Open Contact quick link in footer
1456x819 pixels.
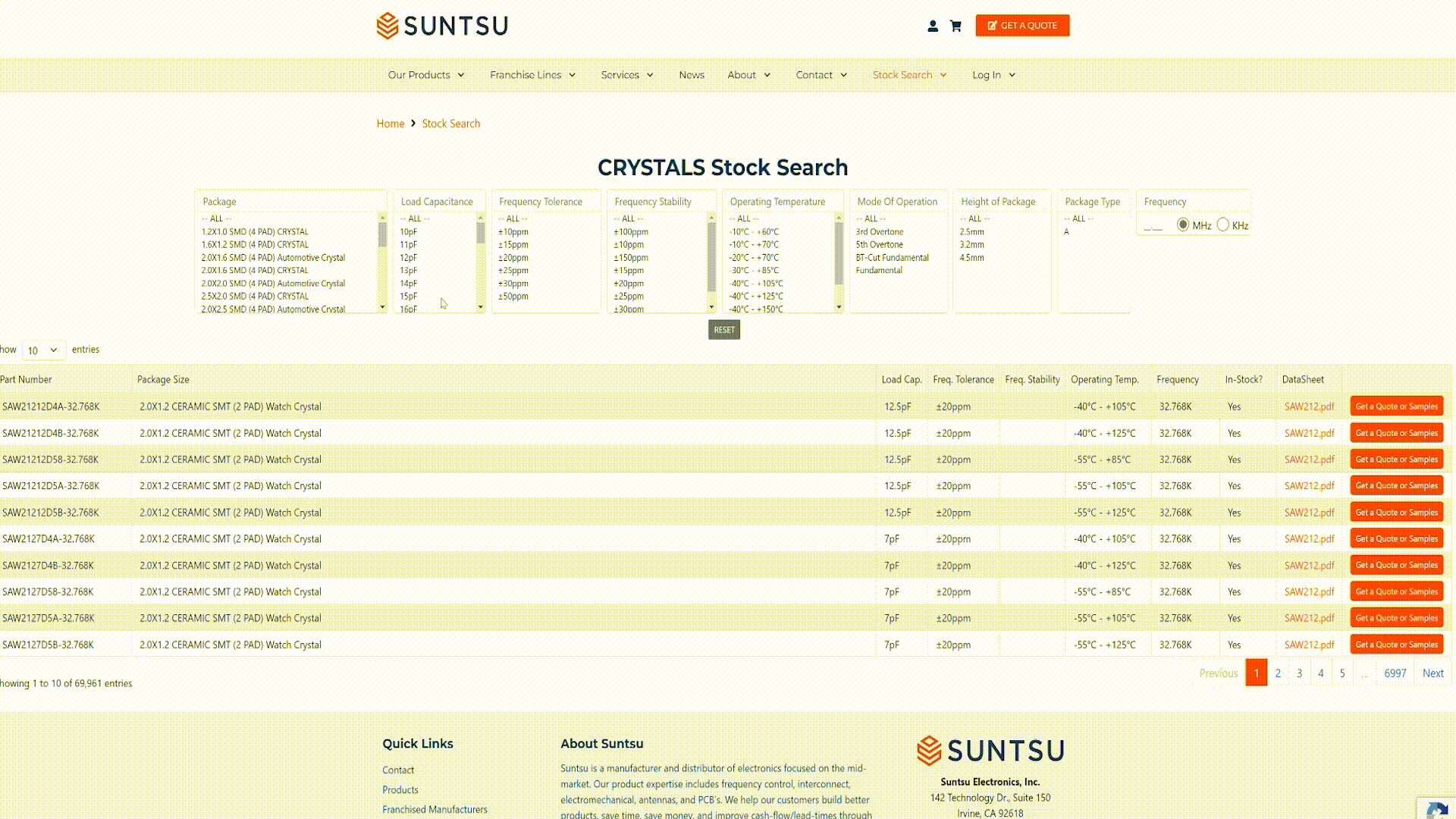coord(398,770)
